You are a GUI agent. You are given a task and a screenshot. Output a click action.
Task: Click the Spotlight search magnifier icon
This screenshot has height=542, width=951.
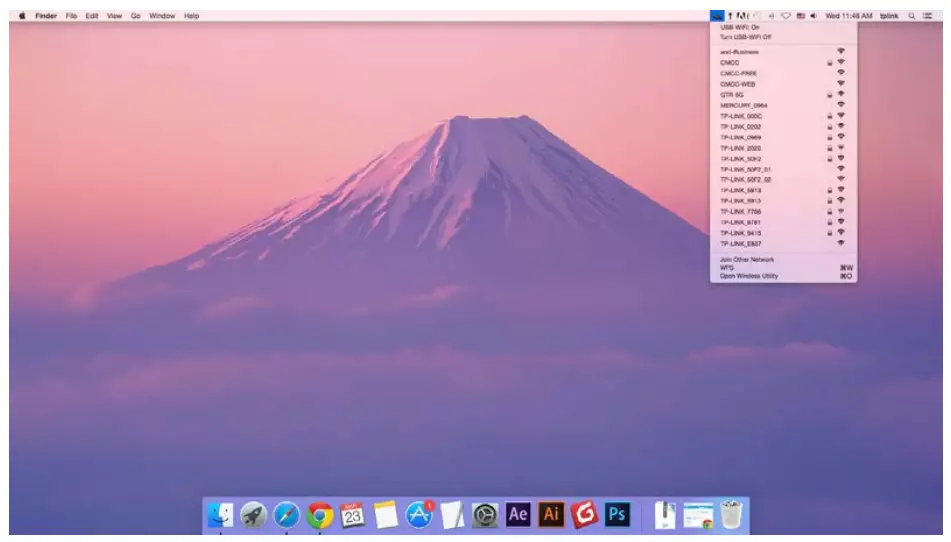(x=912, y=16)
